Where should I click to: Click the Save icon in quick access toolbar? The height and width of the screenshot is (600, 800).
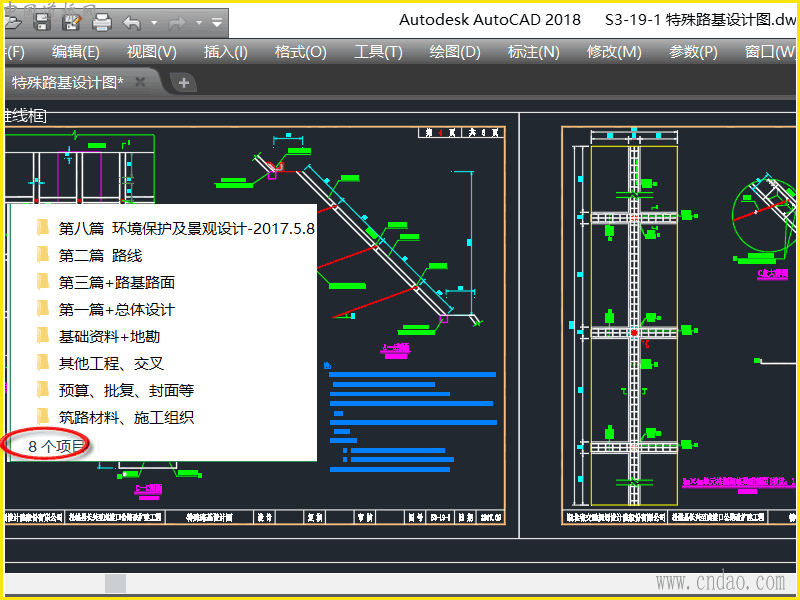click(43, 21)
